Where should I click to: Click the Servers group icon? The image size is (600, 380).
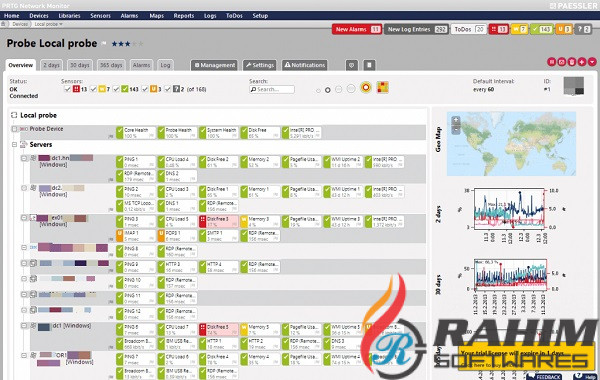[24, 145]
